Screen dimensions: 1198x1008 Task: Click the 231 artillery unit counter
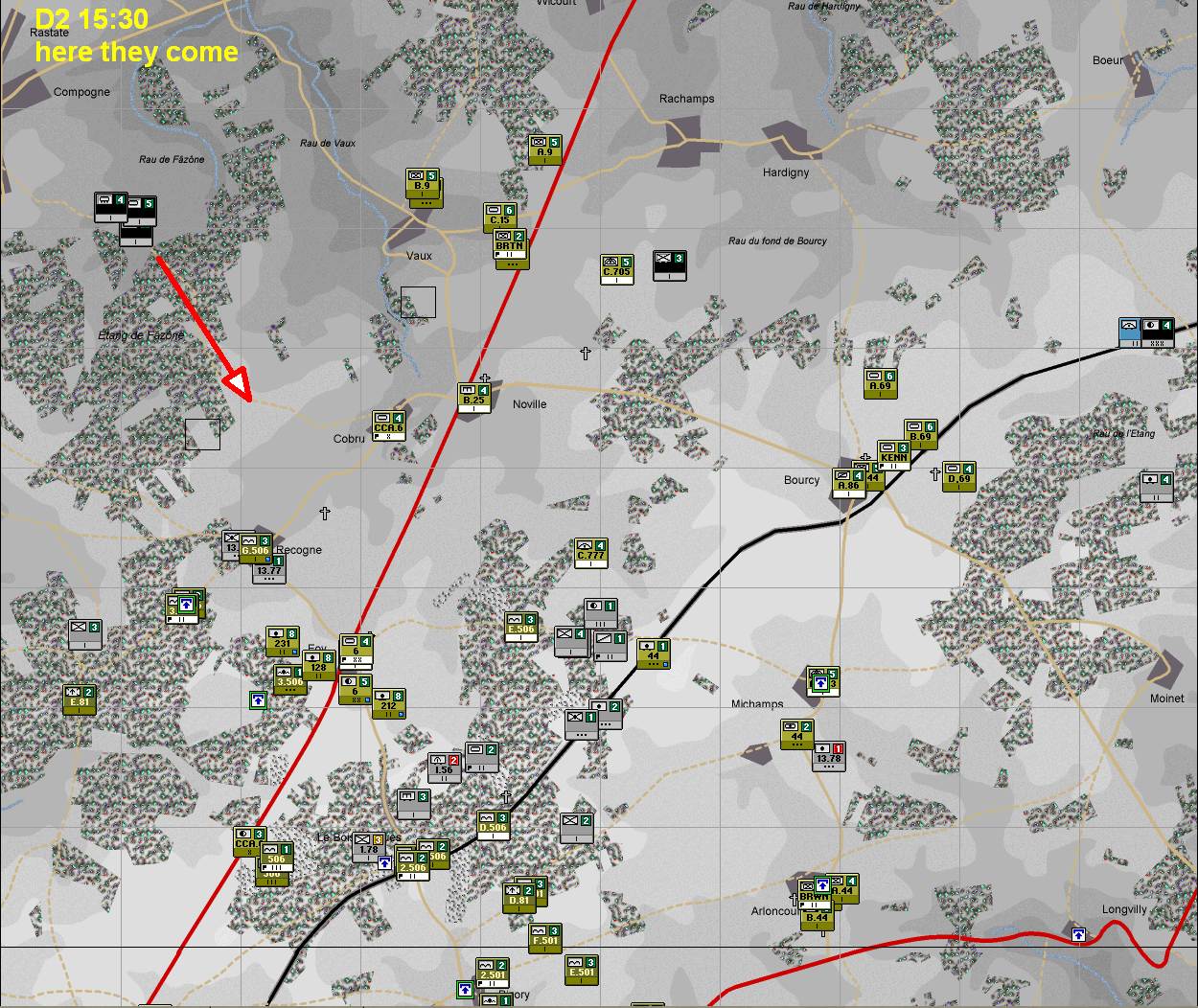pos(282,641)
